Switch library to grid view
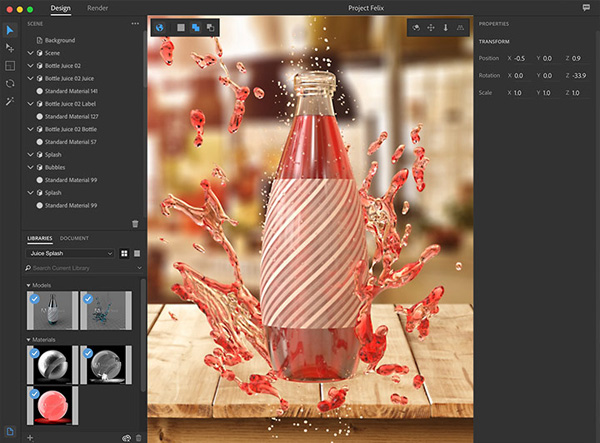Image resolution: width=600 pixels, height=443 pixels. point(124,253)
